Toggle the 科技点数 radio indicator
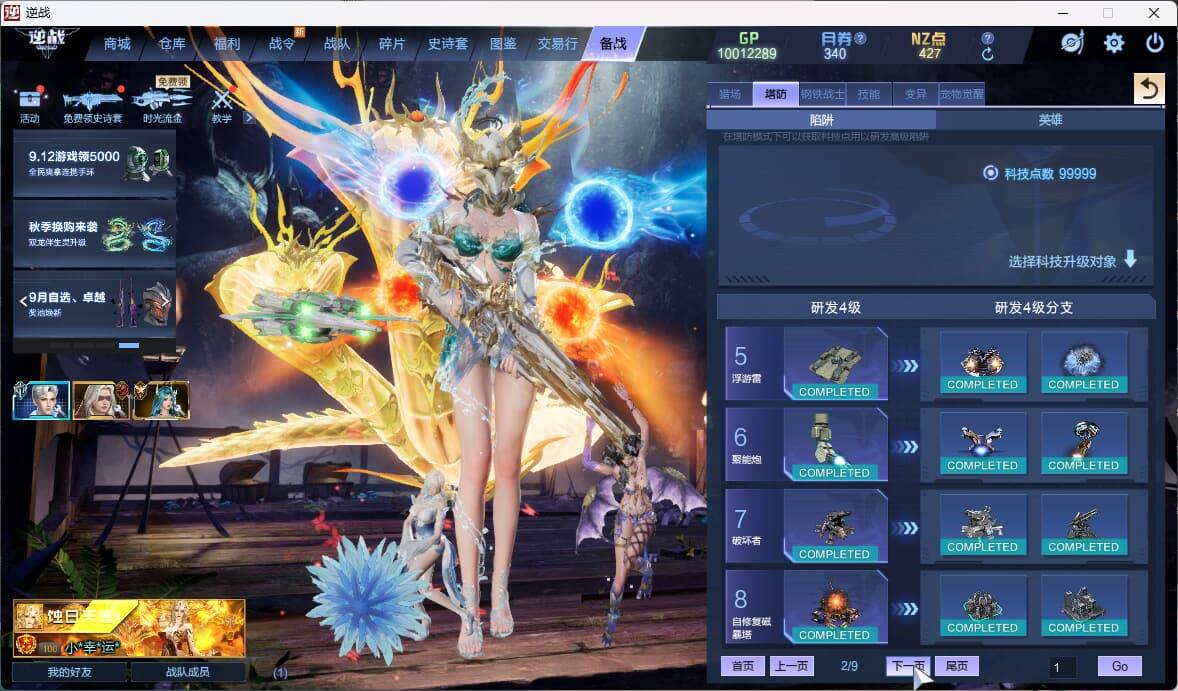This screenshot has height=691, width=1178. 990,173
